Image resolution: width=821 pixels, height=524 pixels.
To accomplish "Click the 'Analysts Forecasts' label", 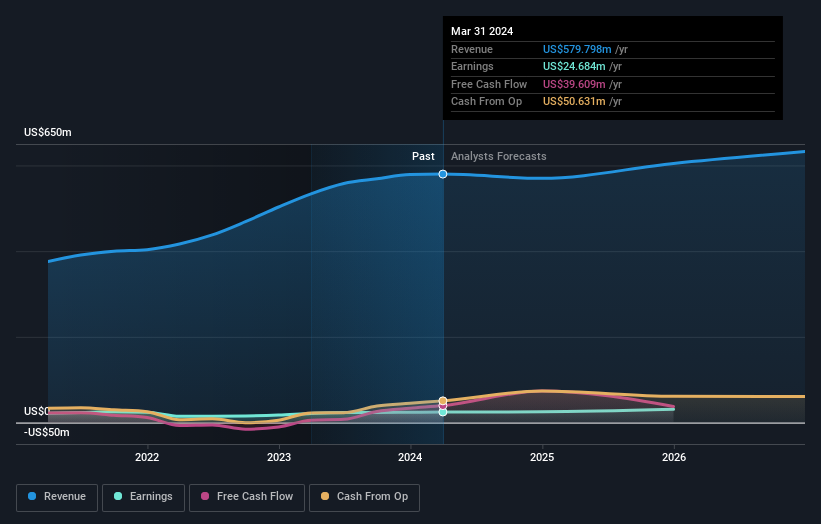I will [498, 156].
